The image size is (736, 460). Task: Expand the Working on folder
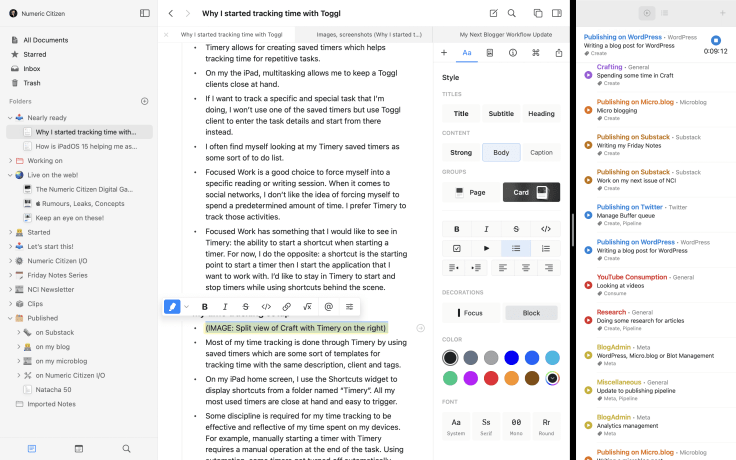click(10, 161)
